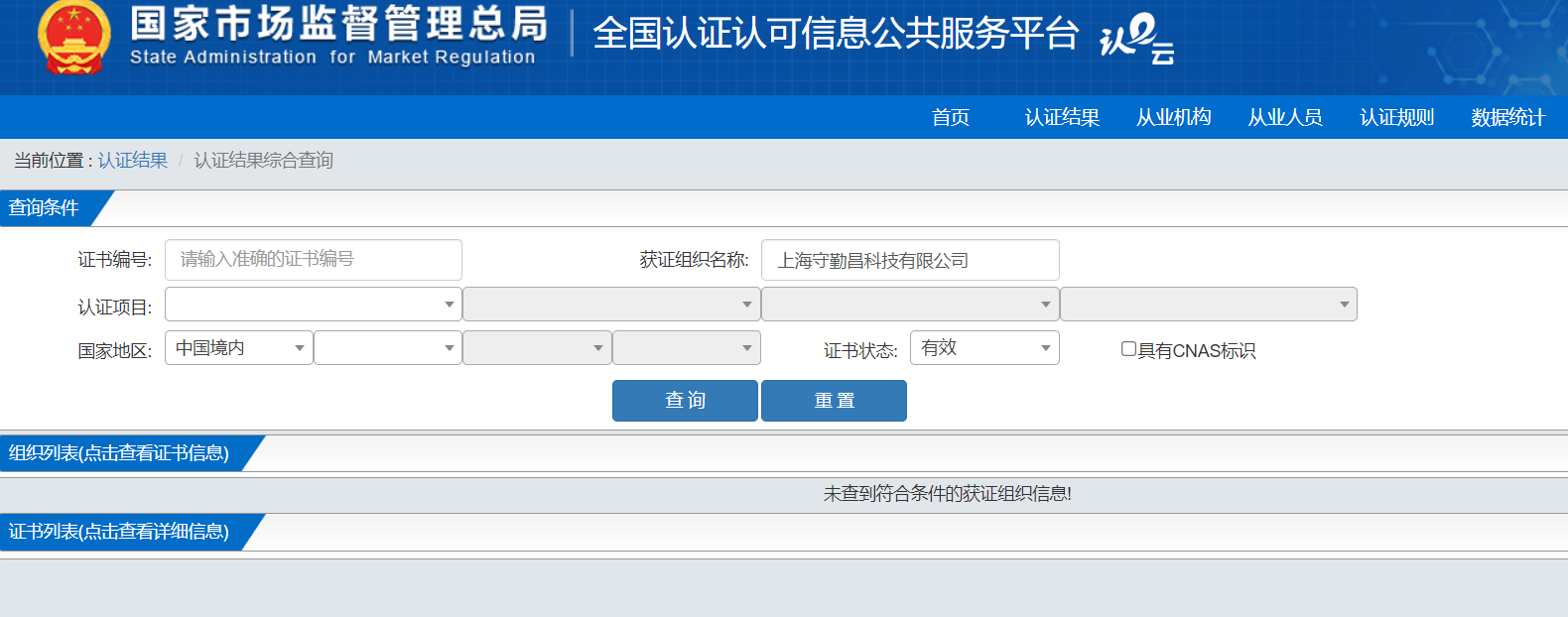Click the 获证组织名称 input field

click(x=910, y=260)
